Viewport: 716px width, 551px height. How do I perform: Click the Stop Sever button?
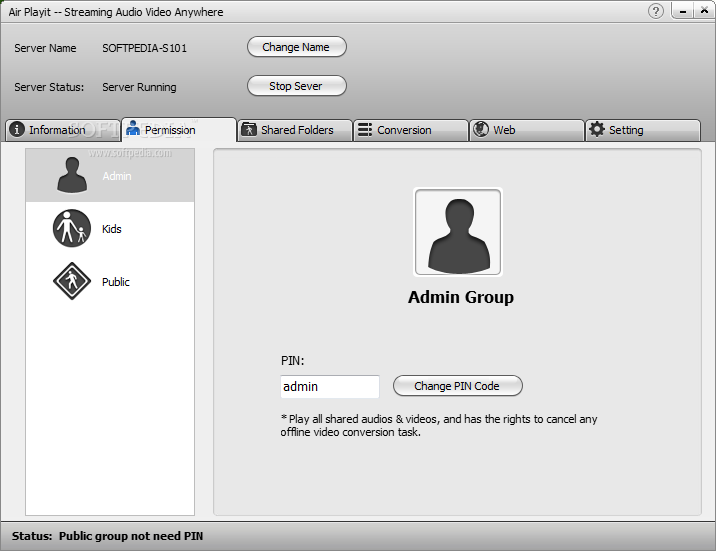point(297,86)
